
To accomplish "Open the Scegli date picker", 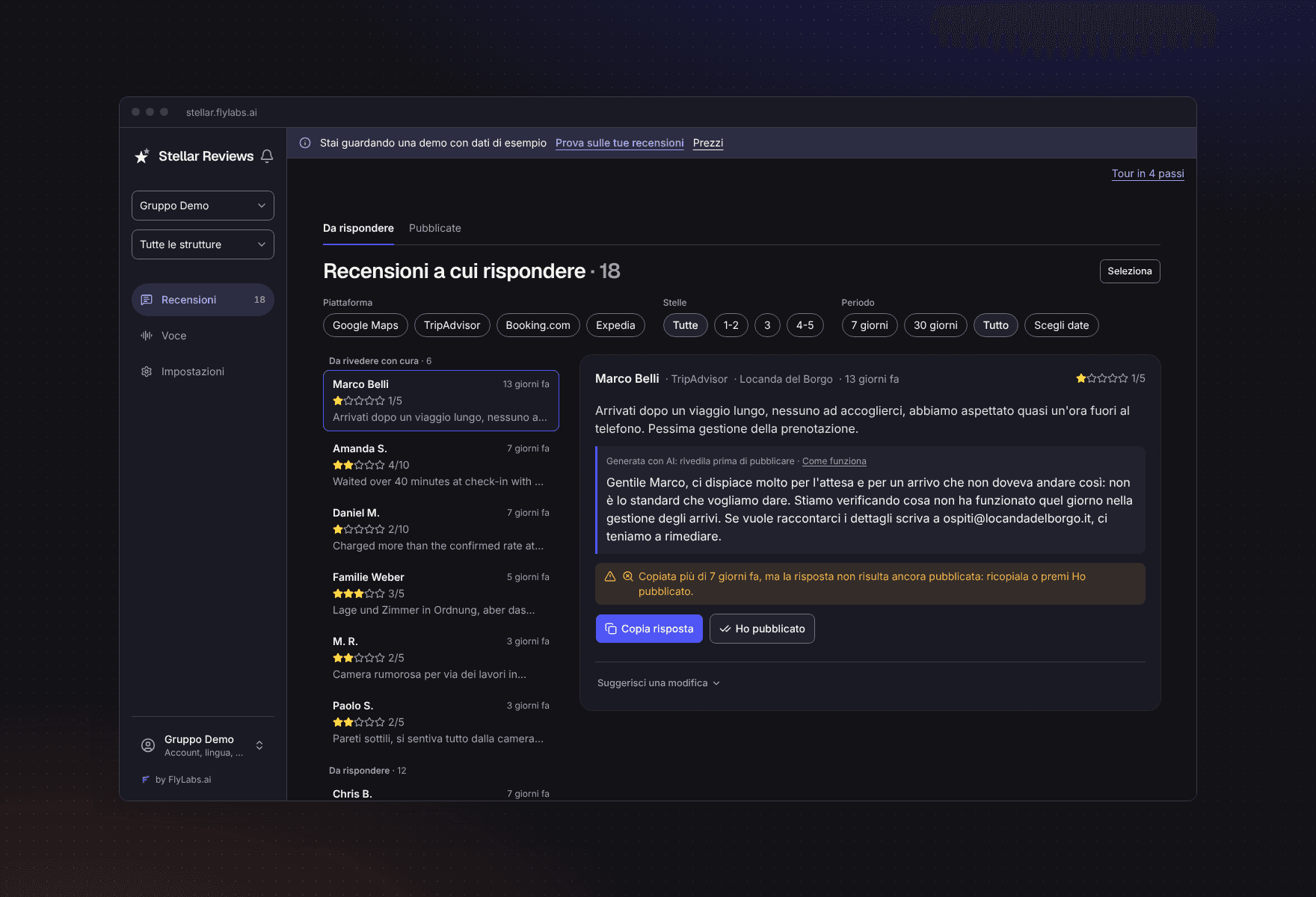I will click(x=1061, y=325).
